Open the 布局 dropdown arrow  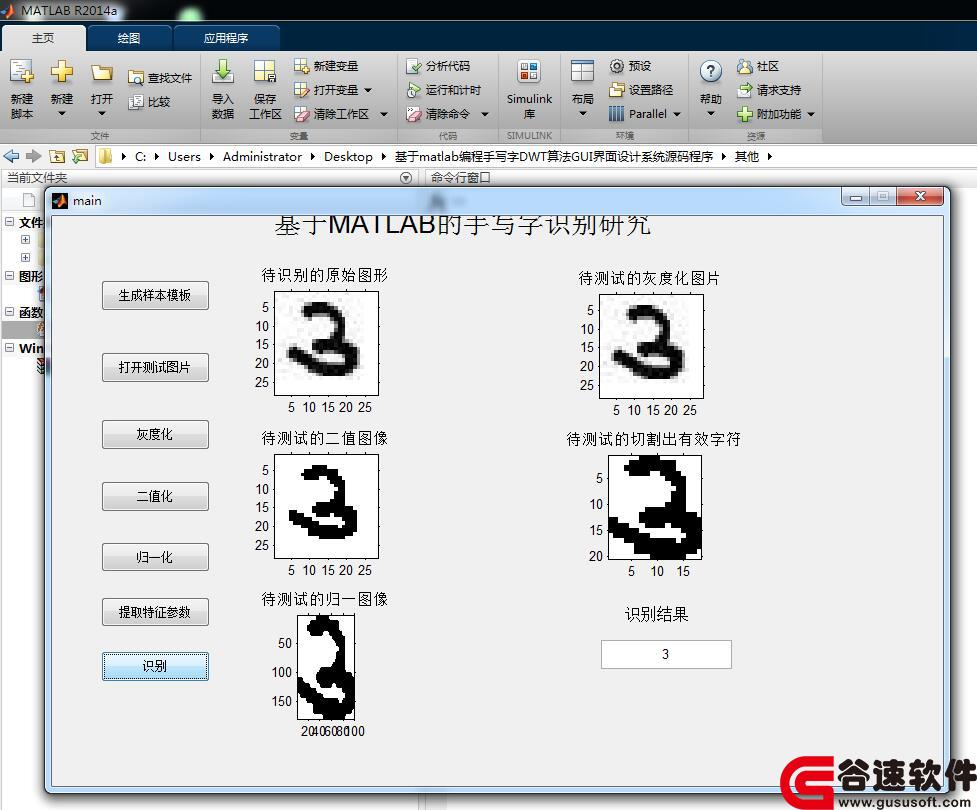583,114
